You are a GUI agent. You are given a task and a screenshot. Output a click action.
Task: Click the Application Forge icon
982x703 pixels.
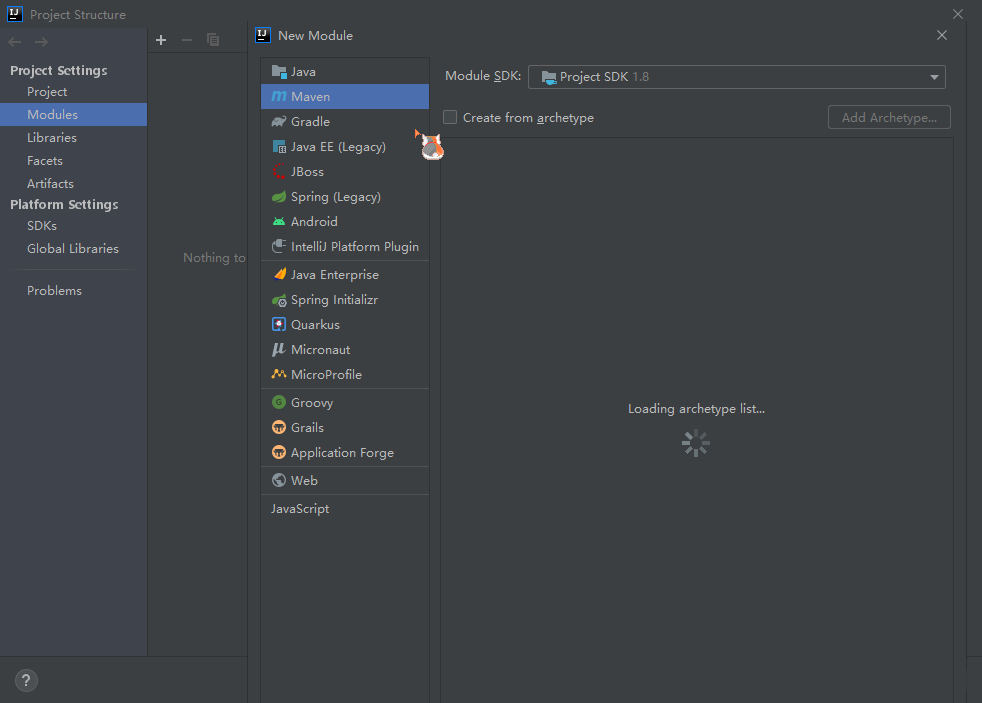pos(279,452)
